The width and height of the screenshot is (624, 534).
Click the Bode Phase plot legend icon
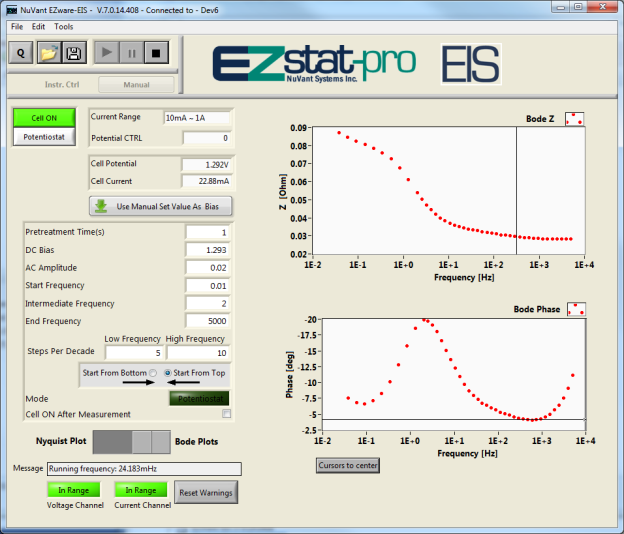point(576,309)
